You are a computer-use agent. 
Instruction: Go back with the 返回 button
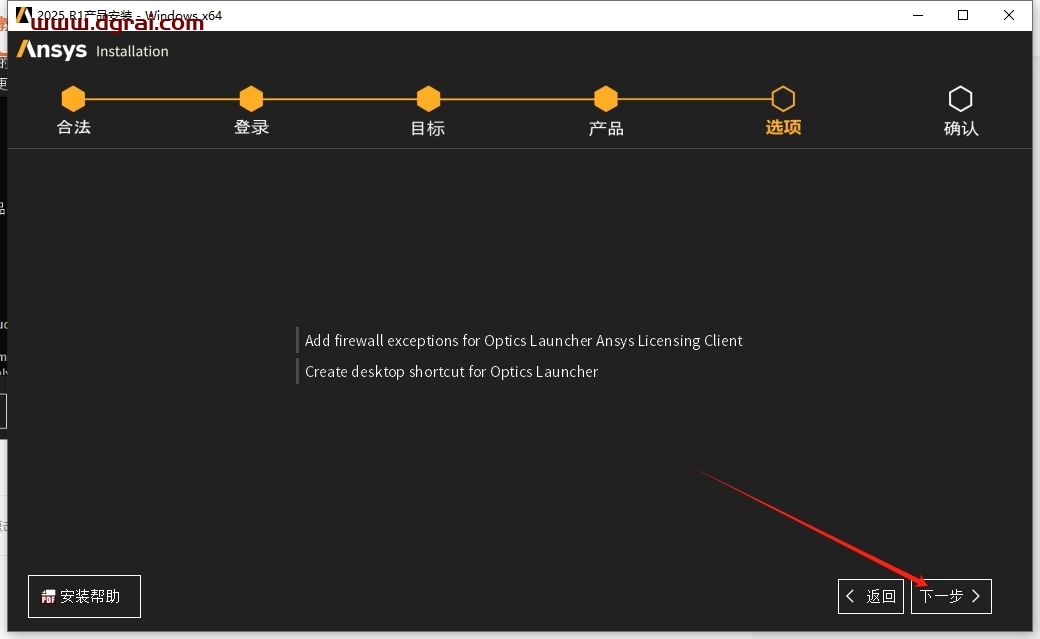pyautogui.click(x=871, y=597)
